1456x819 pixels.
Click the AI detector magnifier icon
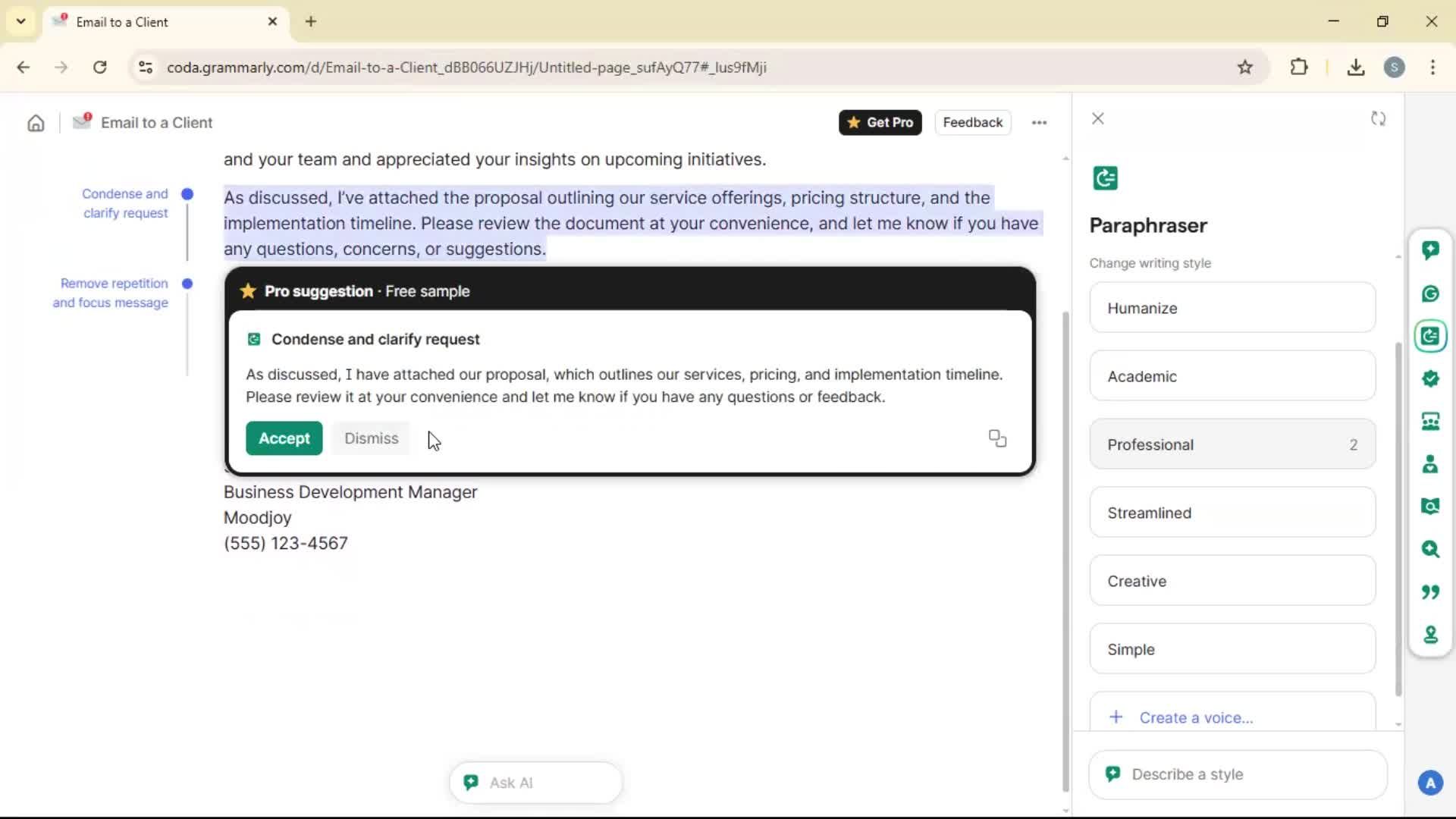point(1430,549)
